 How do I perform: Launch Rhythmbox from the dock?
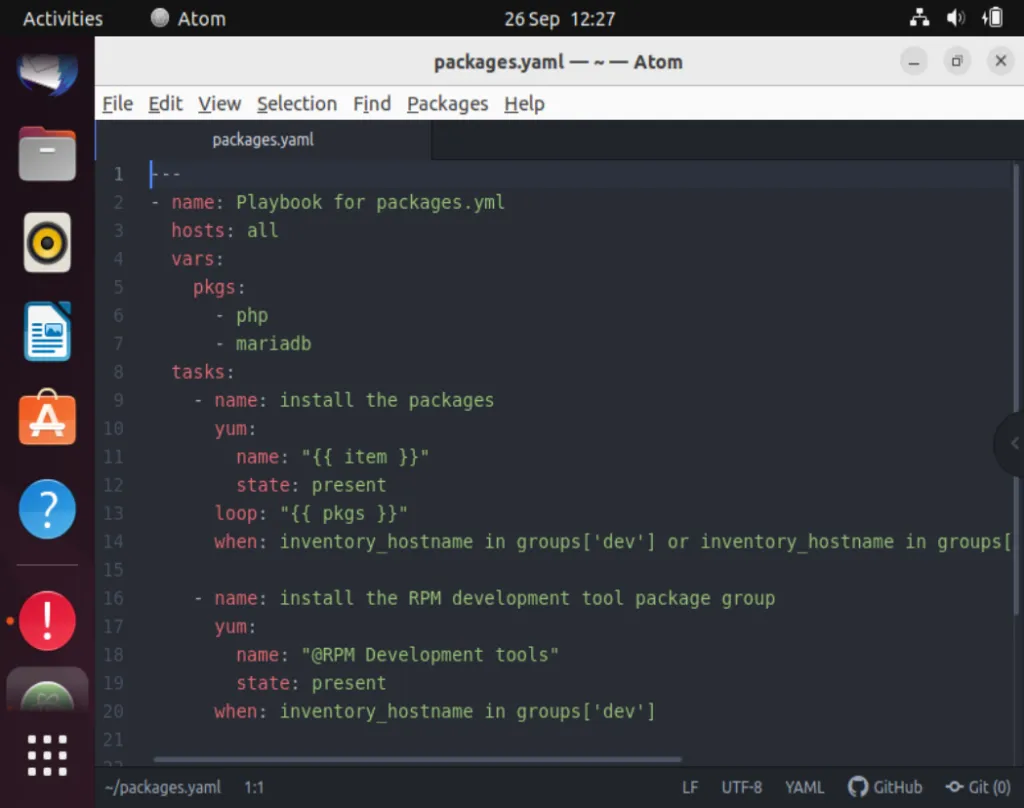[x=47, y=243]
